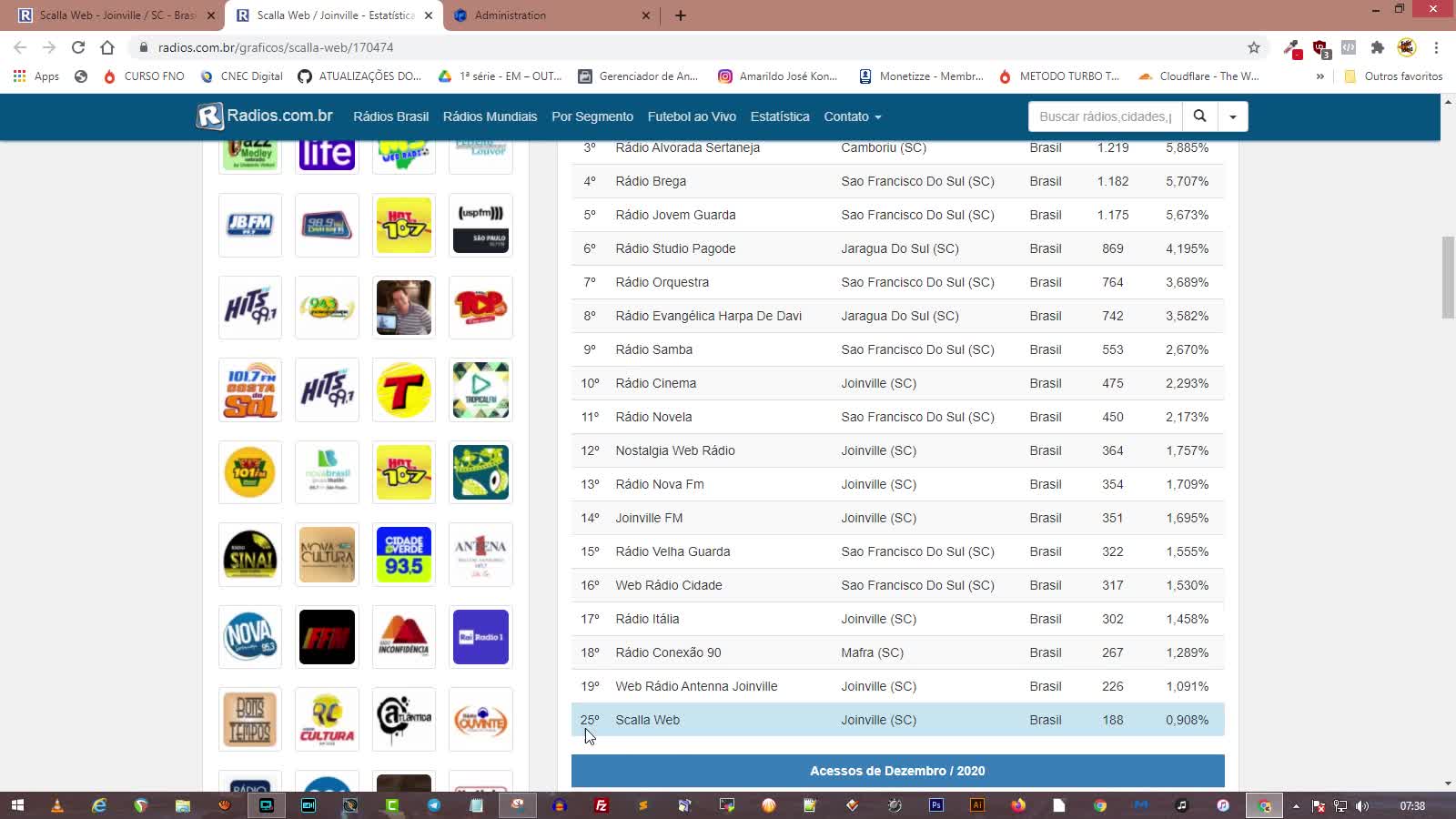Open the 101.7 FM Costa do Sol logo
Screen dimensions: 1456x819
(250, 390)
